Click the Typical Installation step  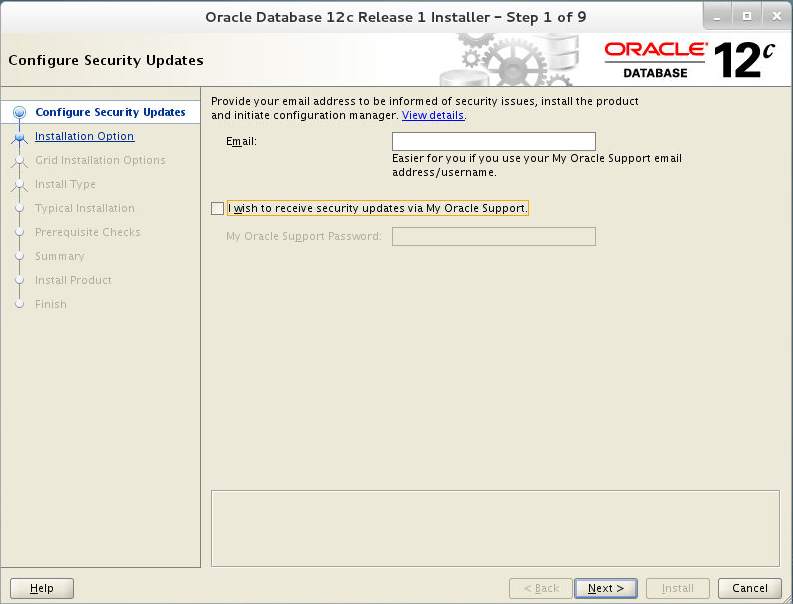coord(85,208)
